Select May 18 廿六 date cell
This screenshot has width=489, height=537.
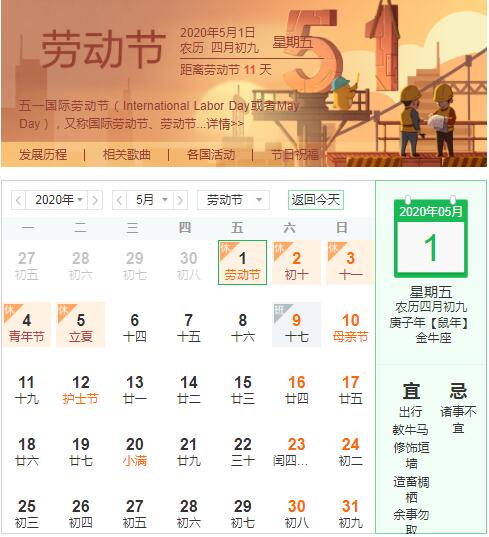coord(27,449)
